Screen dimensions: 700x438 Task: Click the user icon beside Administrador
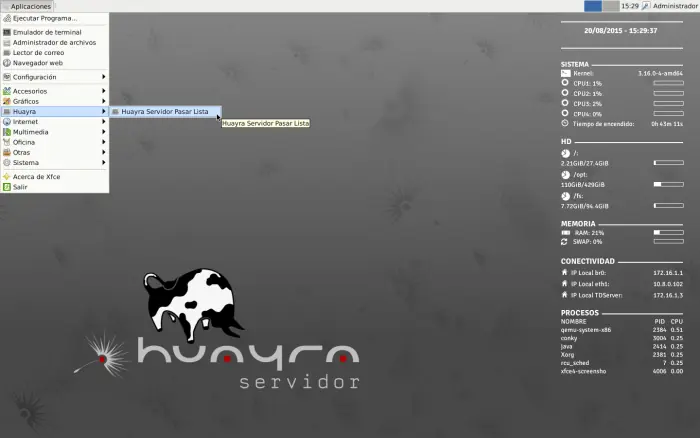point(646,6)
